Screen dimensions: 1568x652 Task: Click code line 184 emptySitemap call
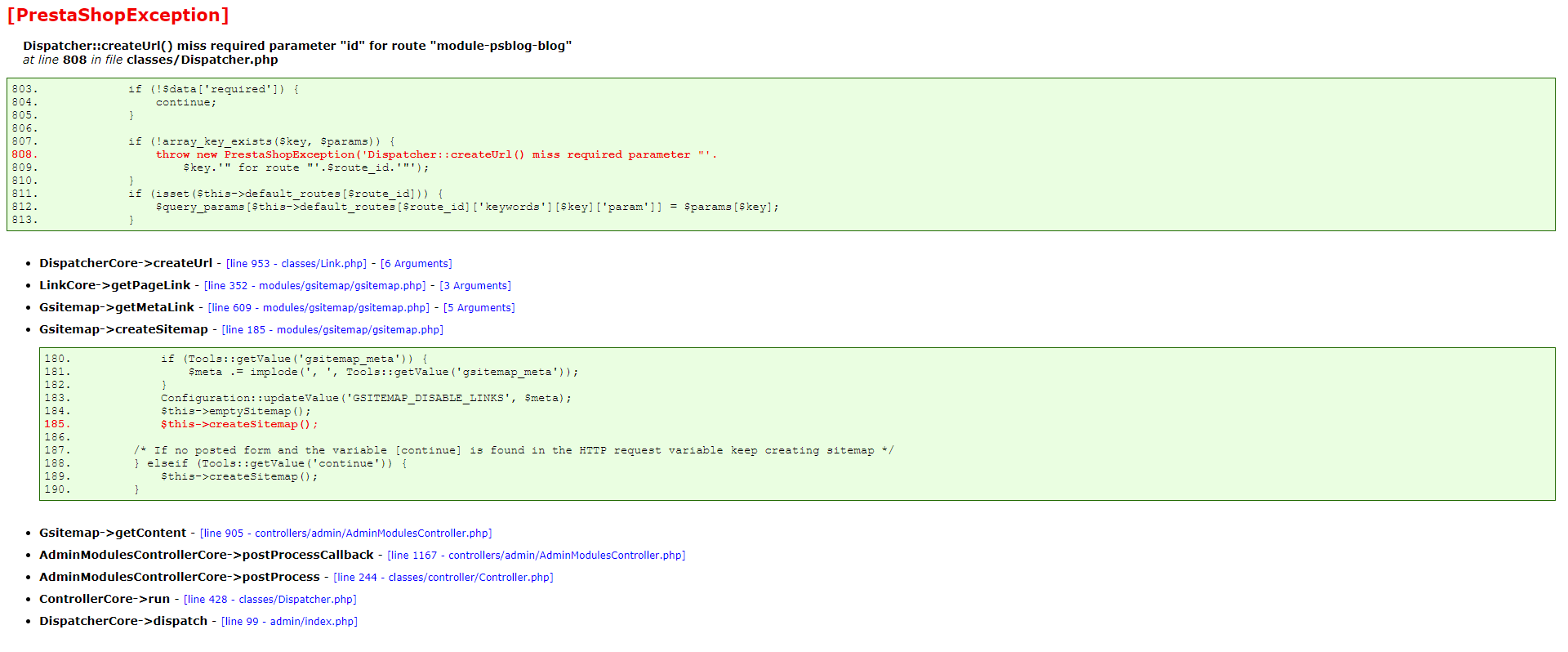tap(236, 411)
